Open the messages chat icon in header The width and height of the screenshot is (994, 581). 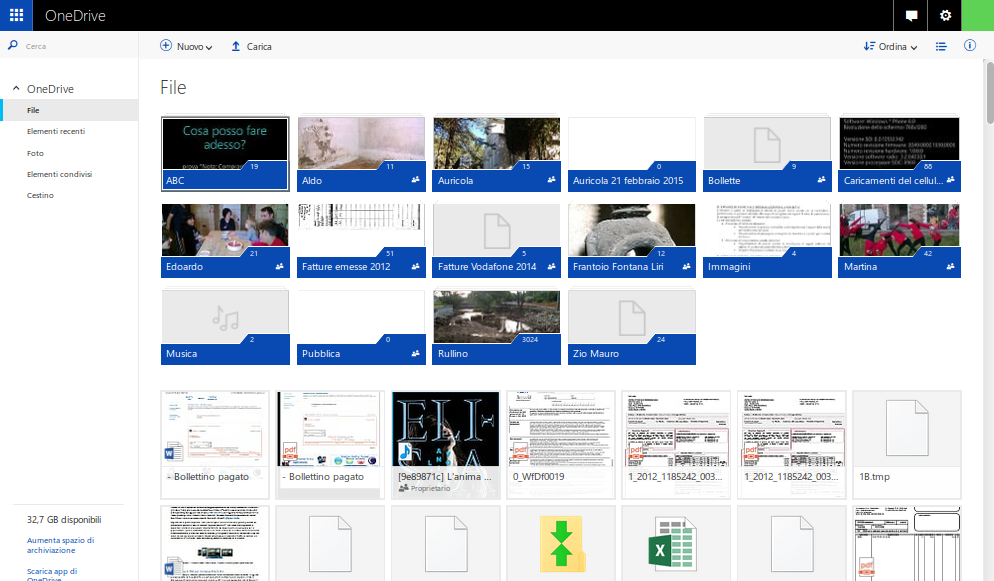tap(911, 15)
